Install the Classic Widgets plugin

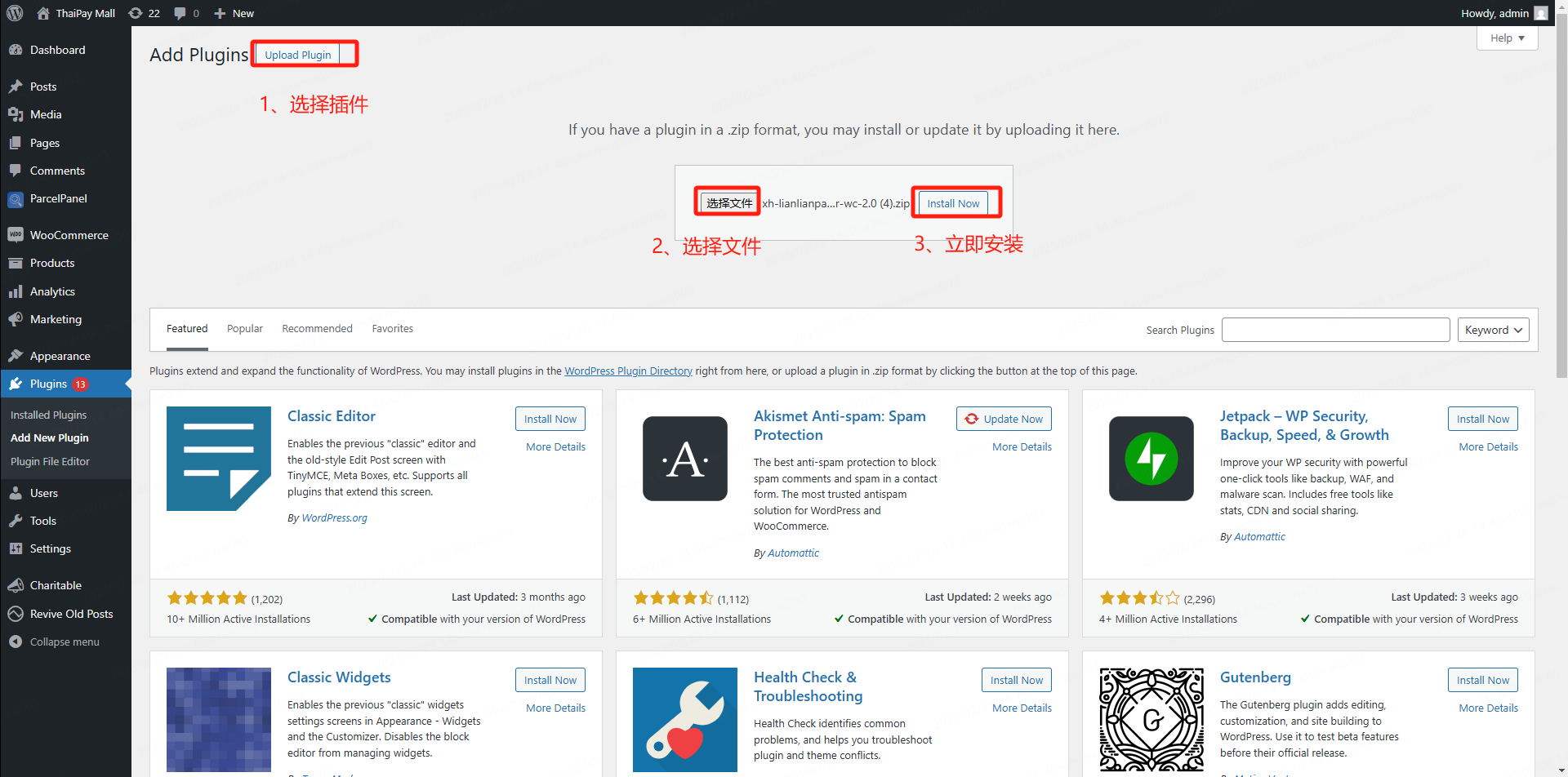pos(550,680)
